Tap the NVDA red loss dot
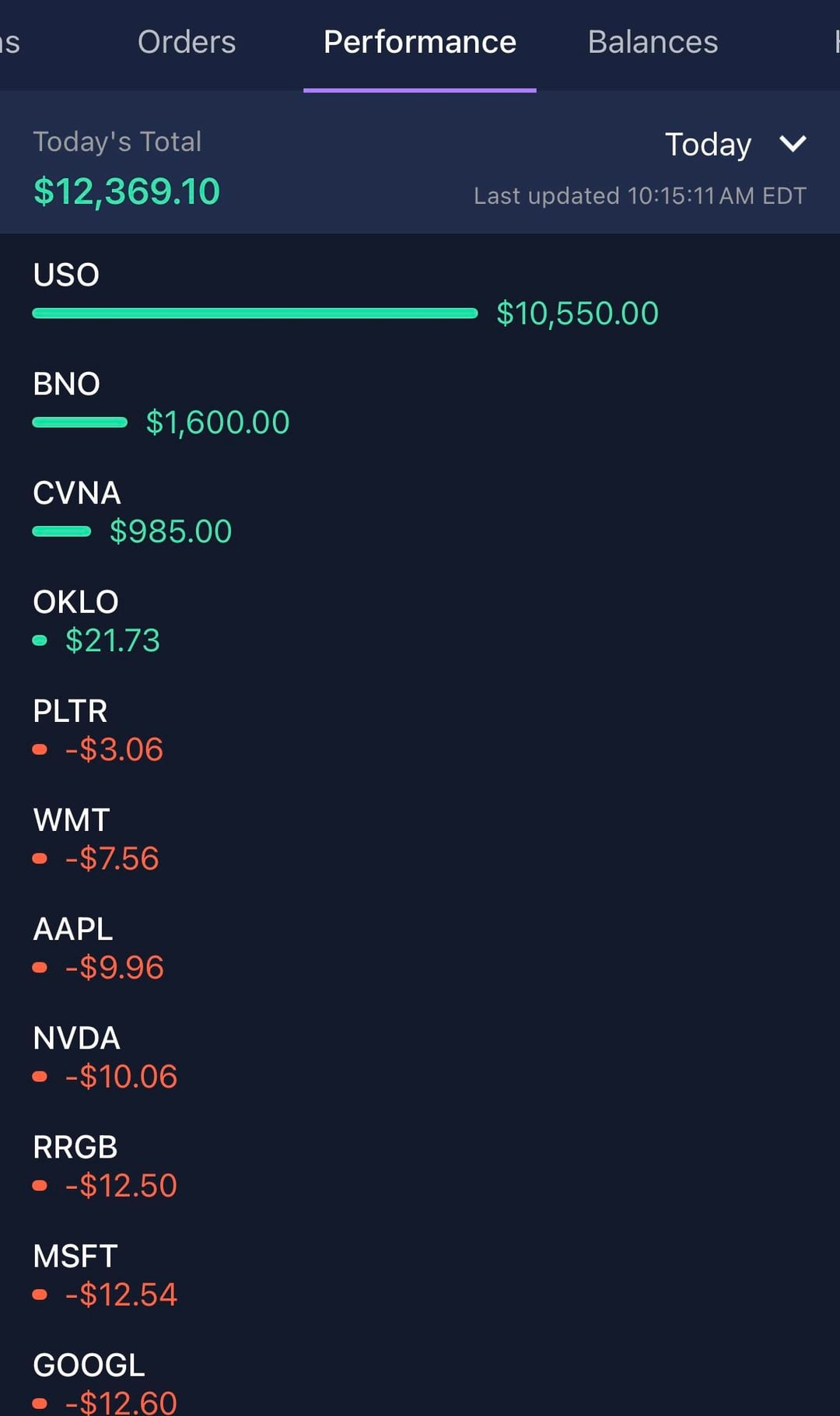This screenshot has height=1416, width=840. 40,1077
